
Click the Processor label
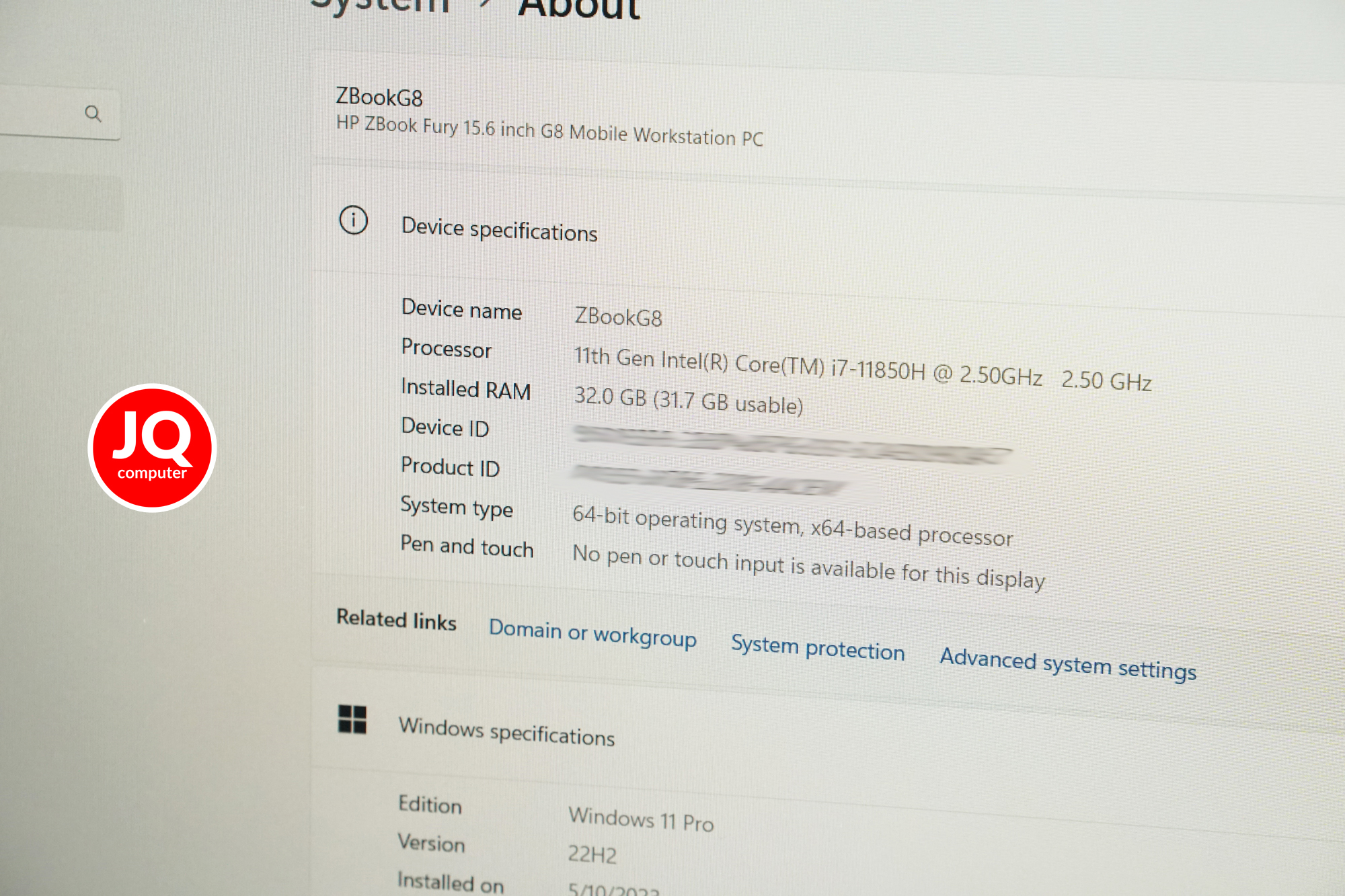point(447,348)
